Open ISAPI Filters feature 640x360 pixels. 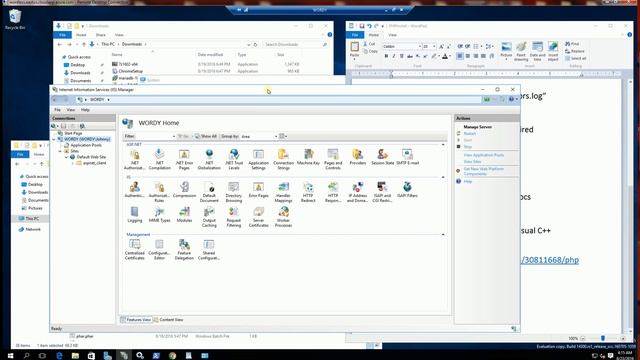[407, 189]
